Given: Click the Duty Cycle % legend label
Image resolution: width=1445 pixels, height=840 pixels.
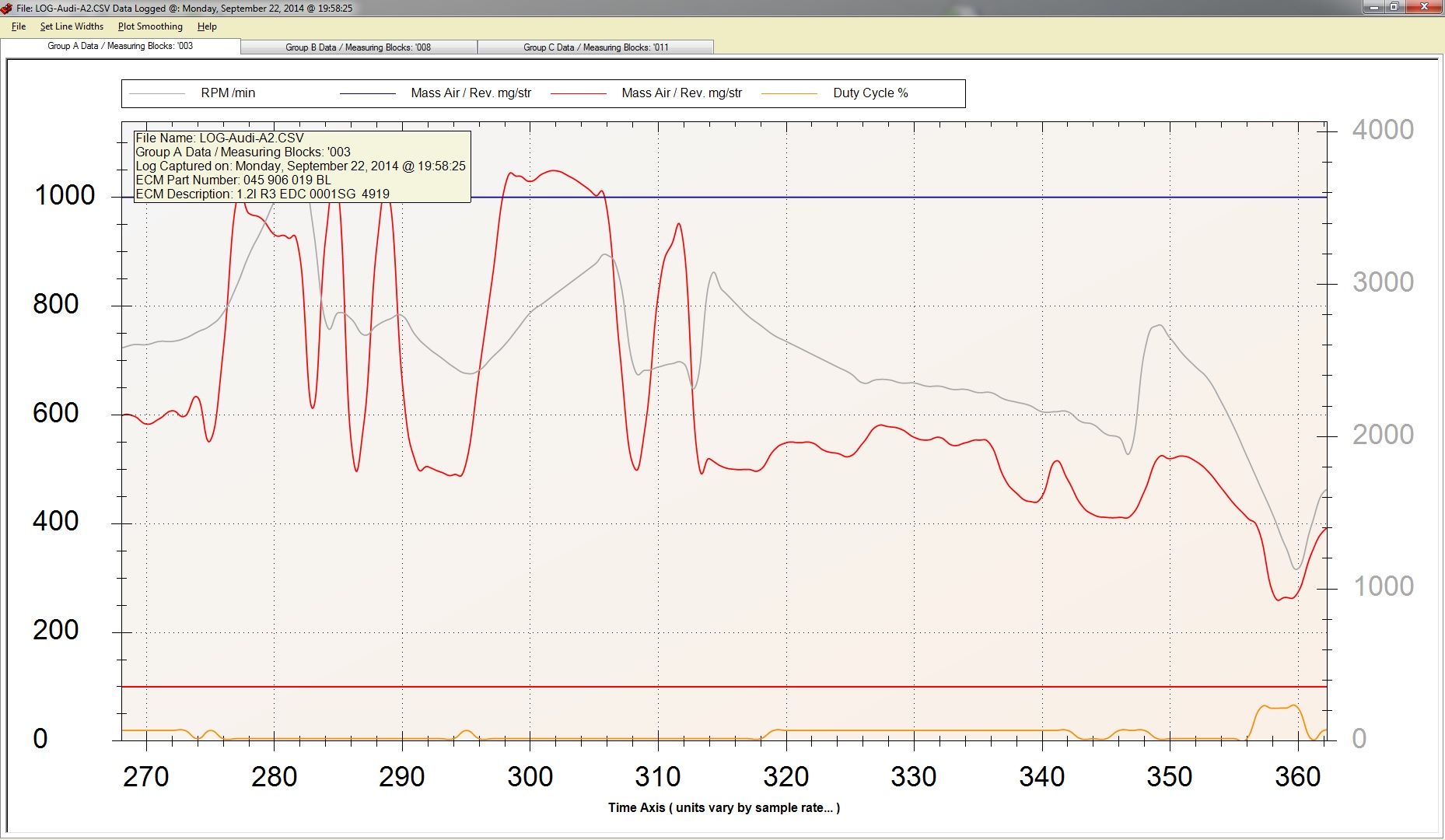Looking at the screenshot, I should click(870, 93).
